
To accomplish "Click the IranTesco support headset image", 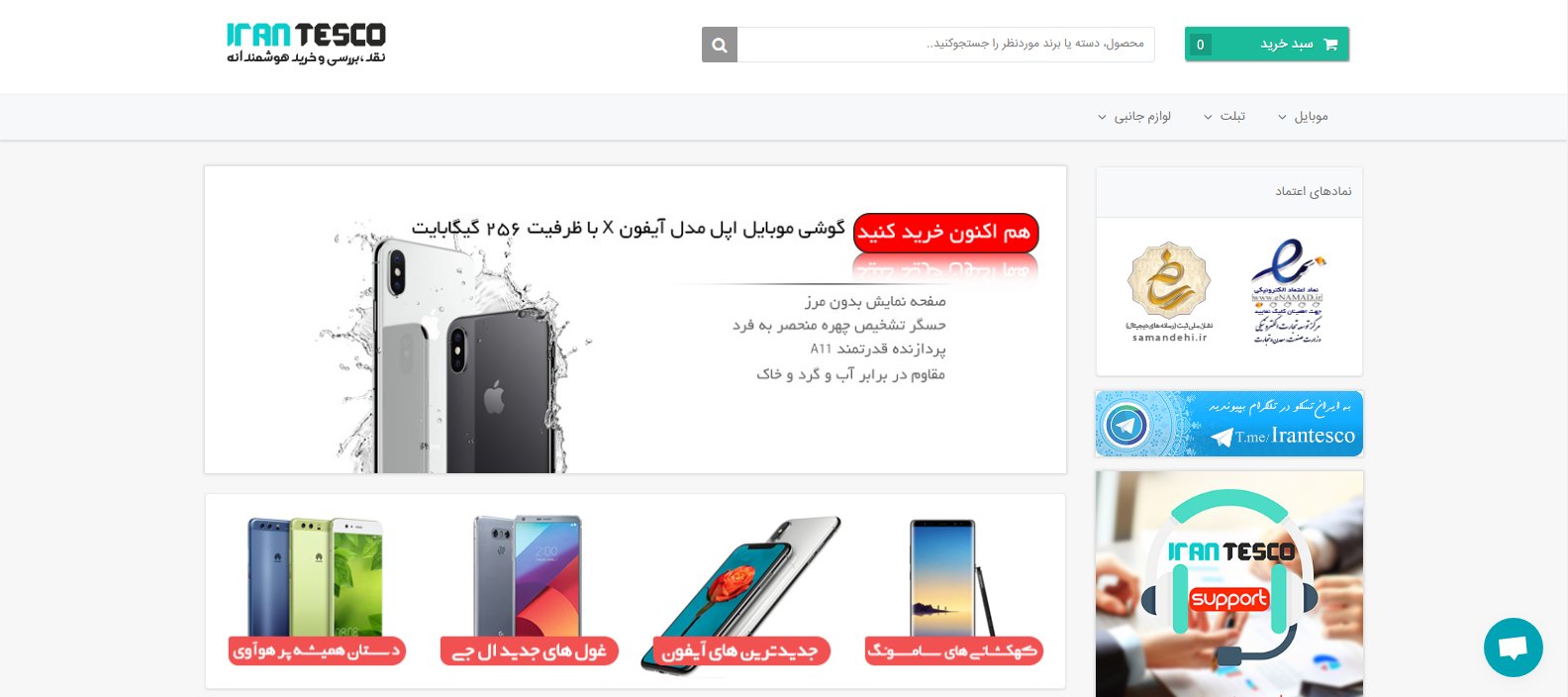I will (x=1229, y=584).
